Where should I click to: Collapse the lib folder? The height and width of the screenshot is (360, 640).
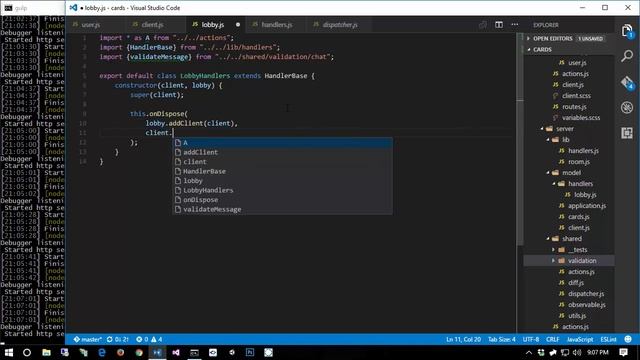(548, 140)
